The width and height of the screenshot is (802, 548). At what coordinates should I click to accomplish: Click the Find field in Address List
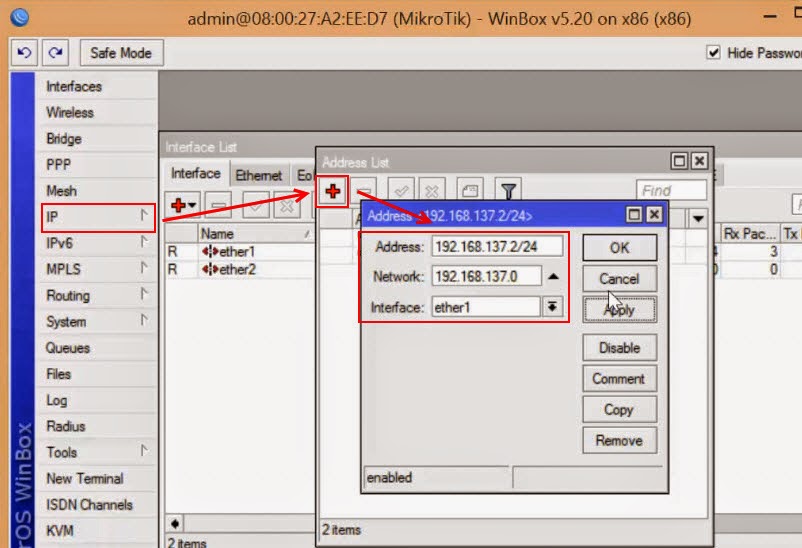tap(671, 190)
